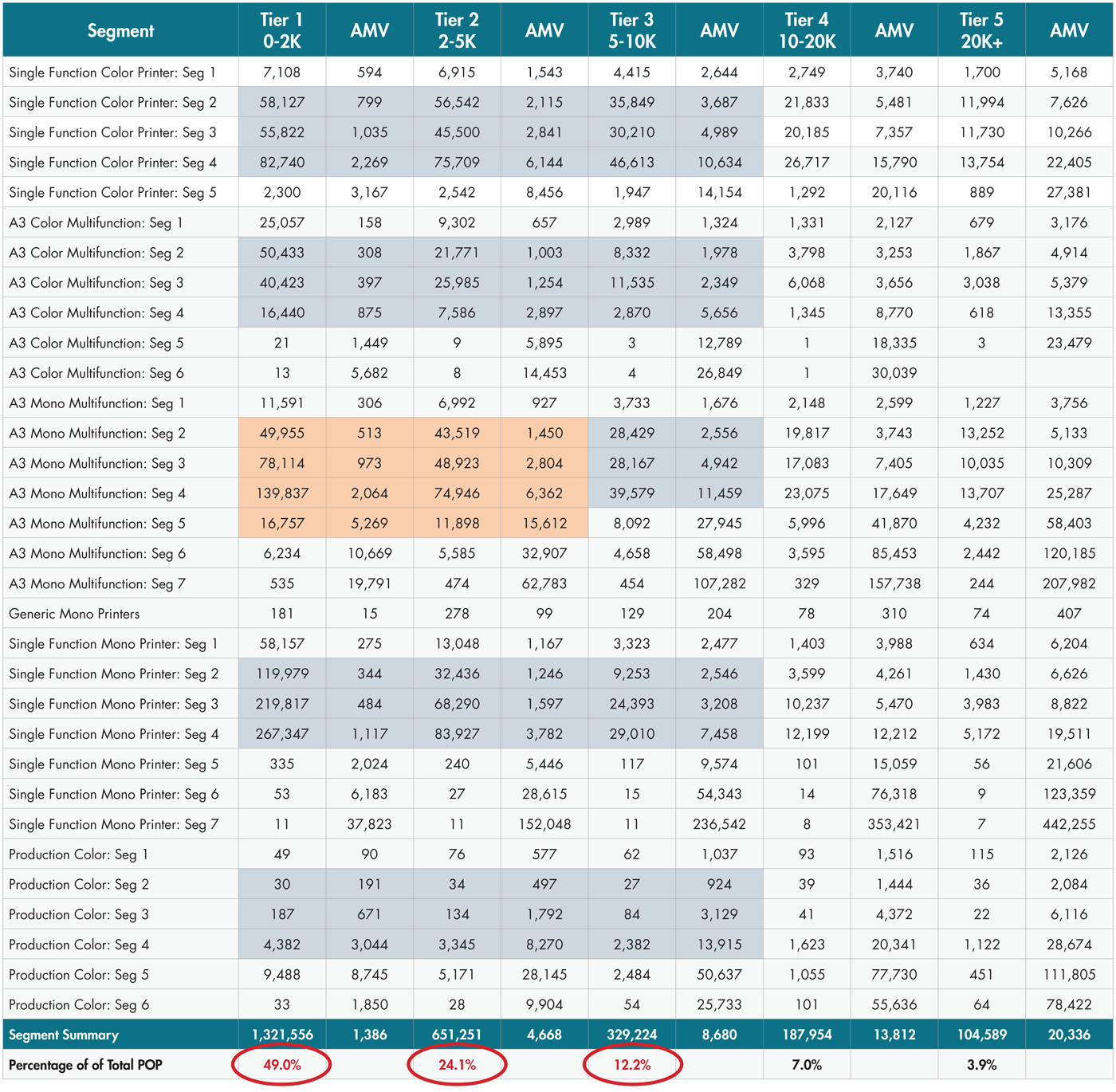Click the 267,347 cell in Tier 1

click(282, 734)
